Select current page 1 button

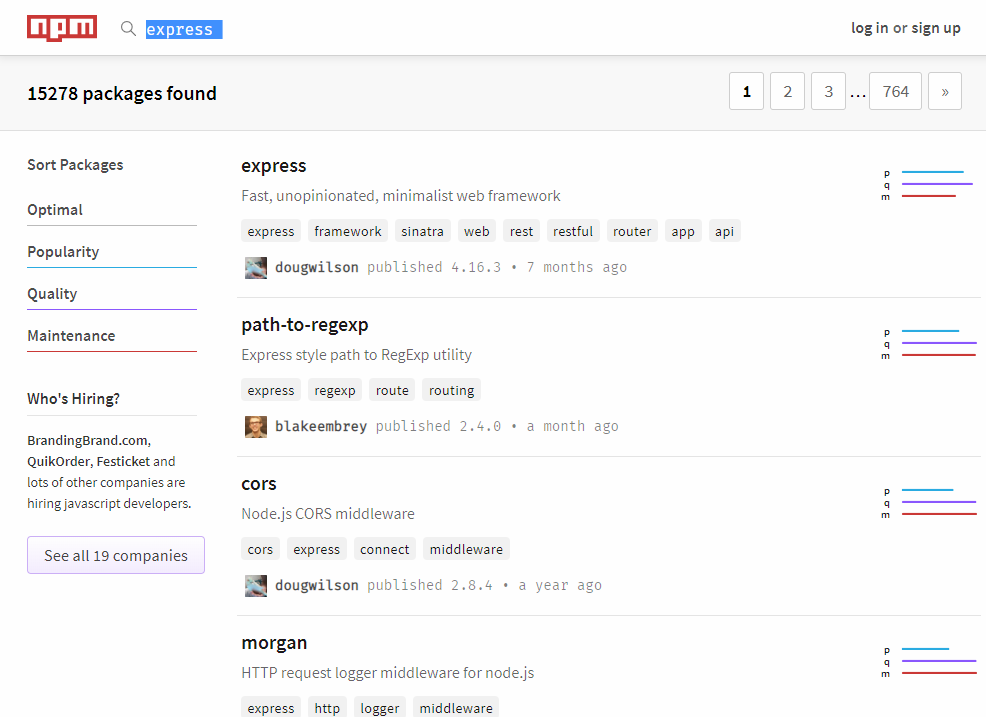(746, 91)
